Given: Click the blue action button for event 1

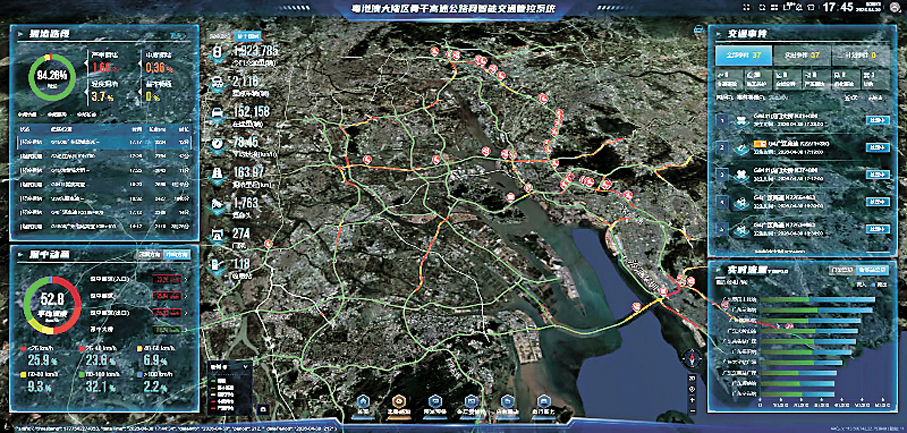Looking at the screenshot, I should (876, 120).
